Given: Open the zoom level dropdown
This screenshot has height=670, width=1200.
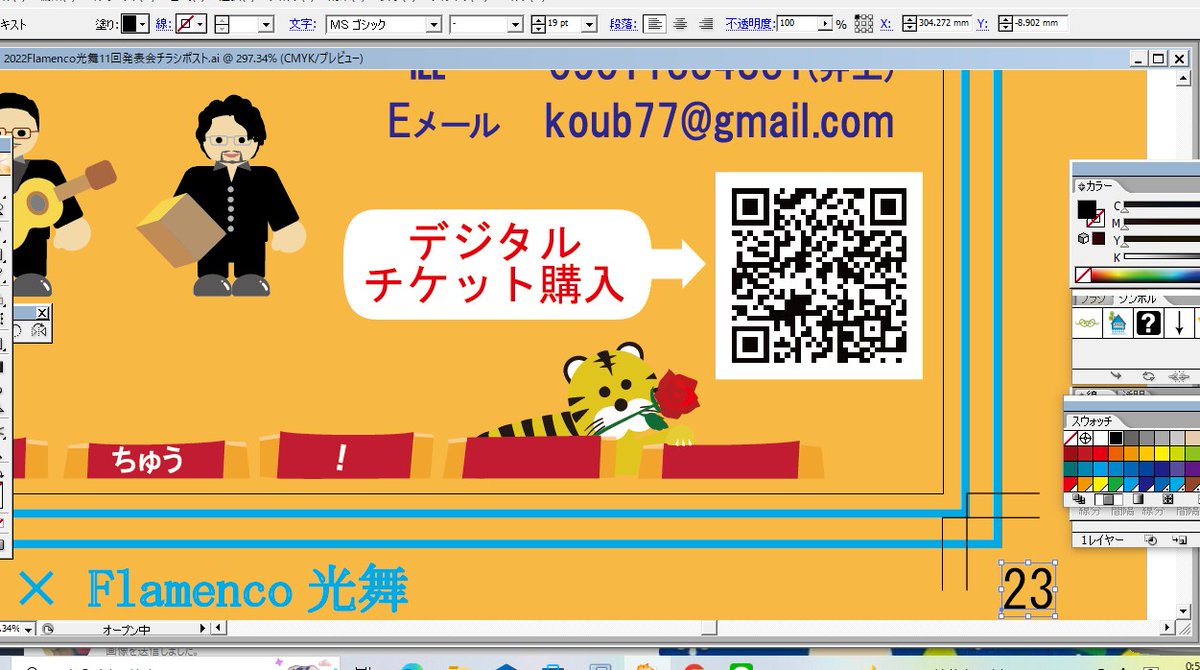Looking at the screenshot, I should click(x=26, y=629).
